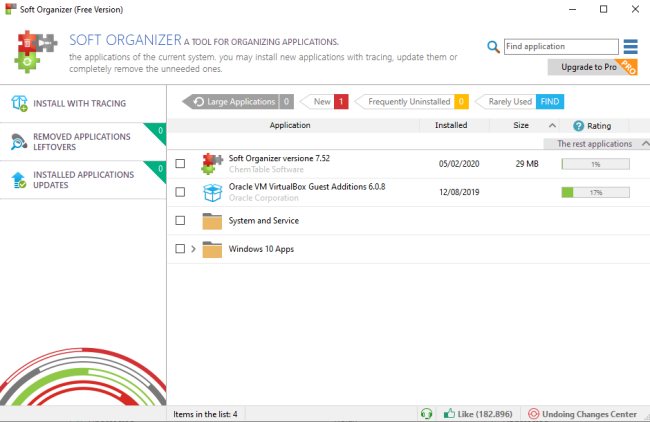Click the install date 05/02/2020
This screenshot has width=650, height=422.
[459, 164]
